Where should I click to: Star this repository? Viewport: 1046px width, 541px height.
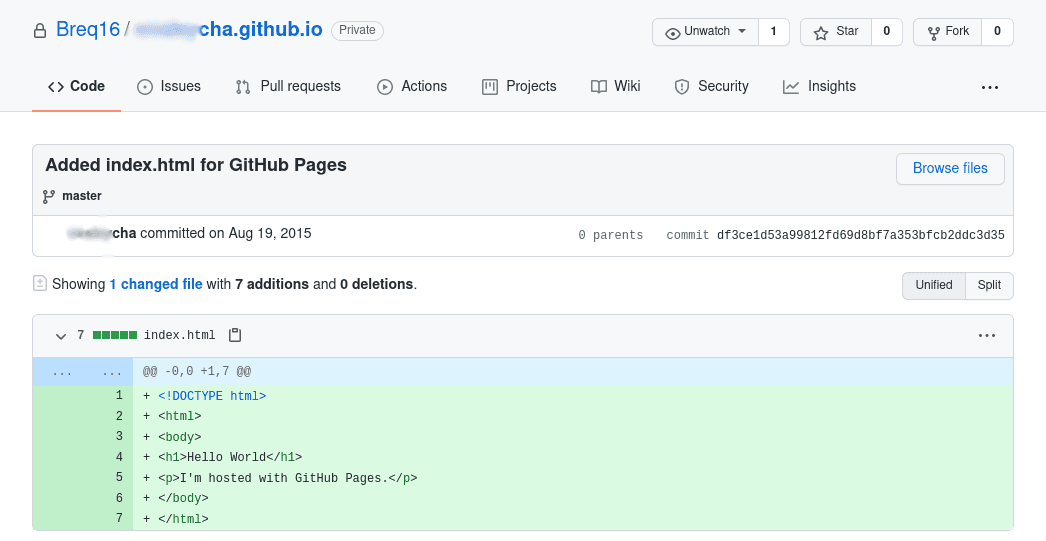pos(836,32)
